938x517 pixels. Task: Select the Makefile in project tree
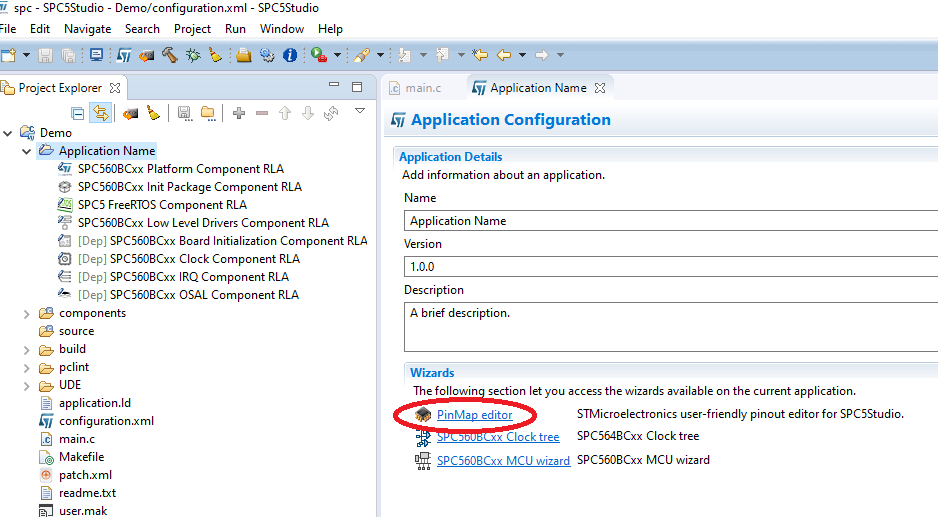81,457
